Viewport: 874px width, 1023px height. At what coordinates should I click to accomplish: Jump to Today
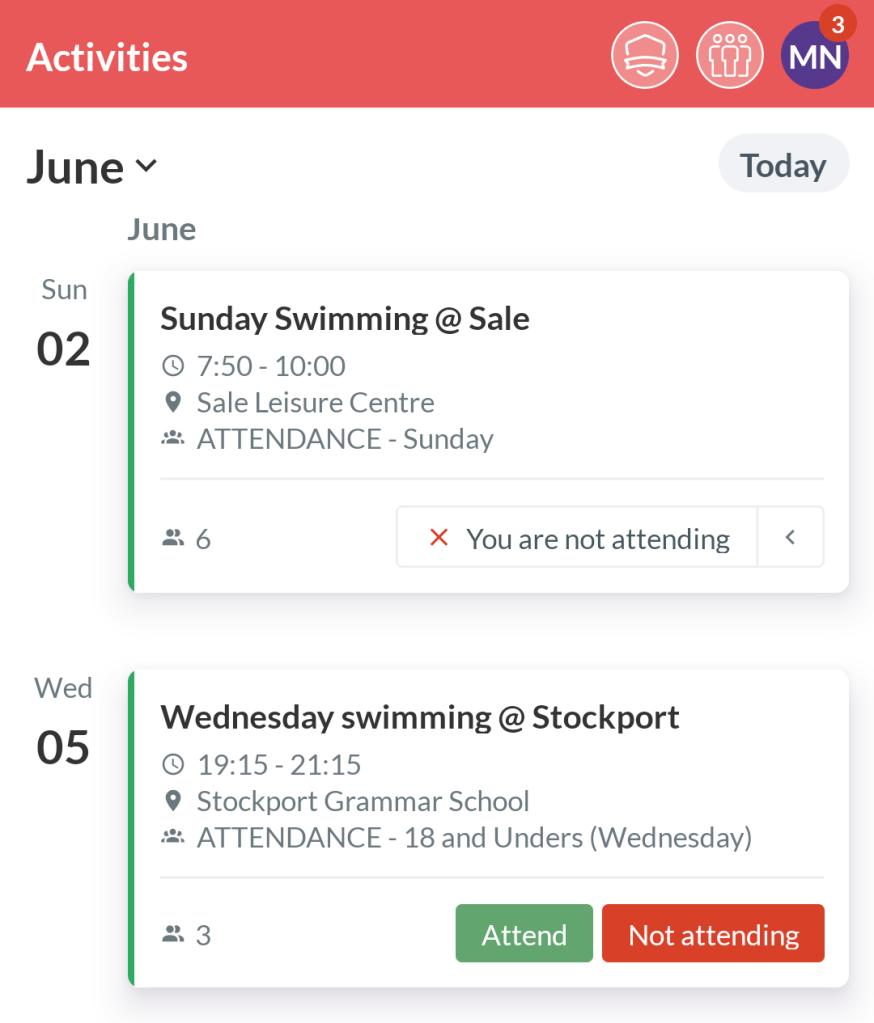click(783, 165)
